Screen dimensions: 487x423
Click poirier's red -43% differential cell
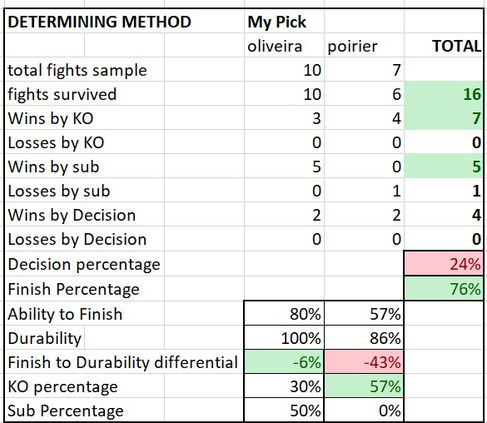pyautogui.click(x=364, y=362)
